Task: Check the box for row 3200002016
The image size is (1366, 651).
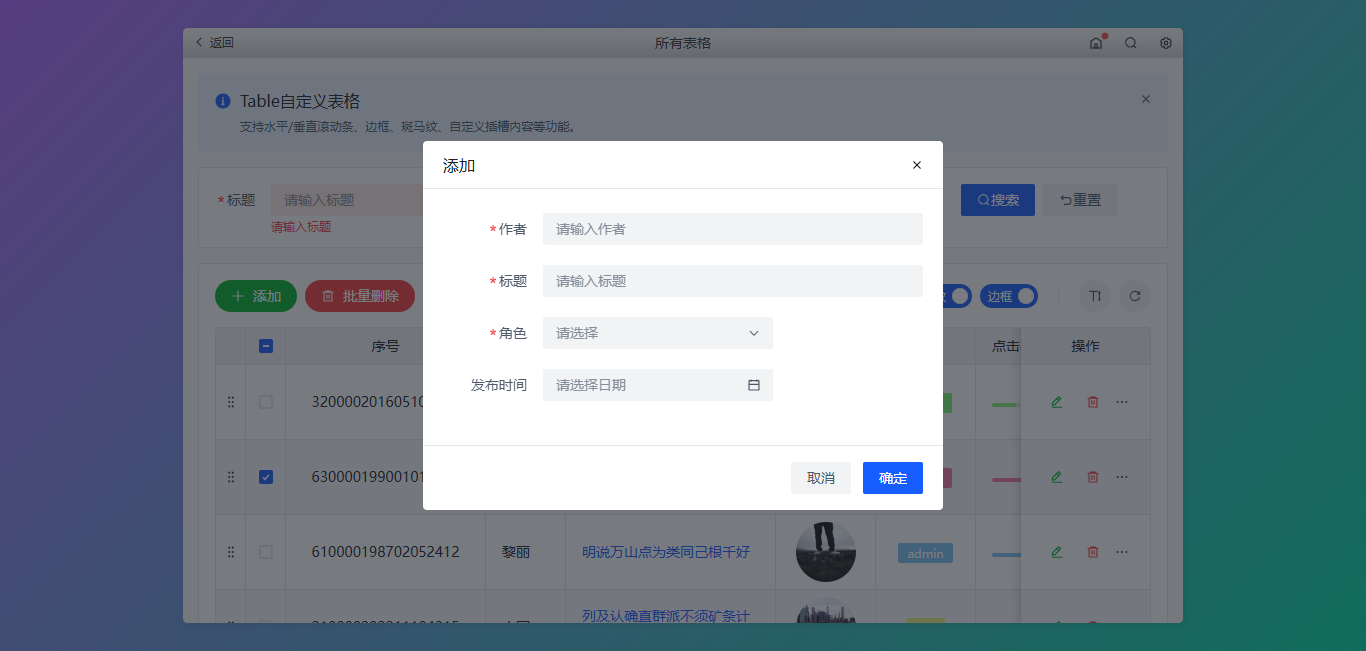Action: coord(266,402)
